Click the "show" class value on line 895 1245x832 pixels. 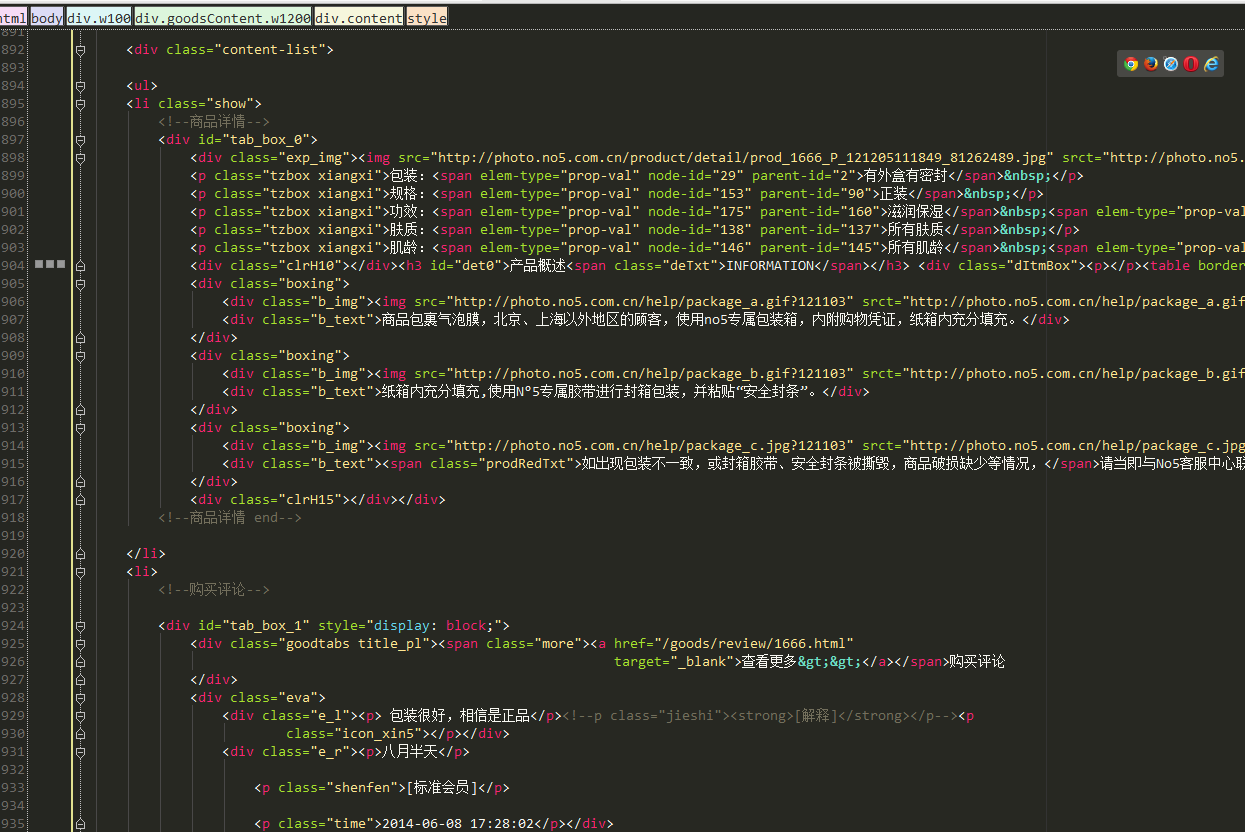(230, 104)
